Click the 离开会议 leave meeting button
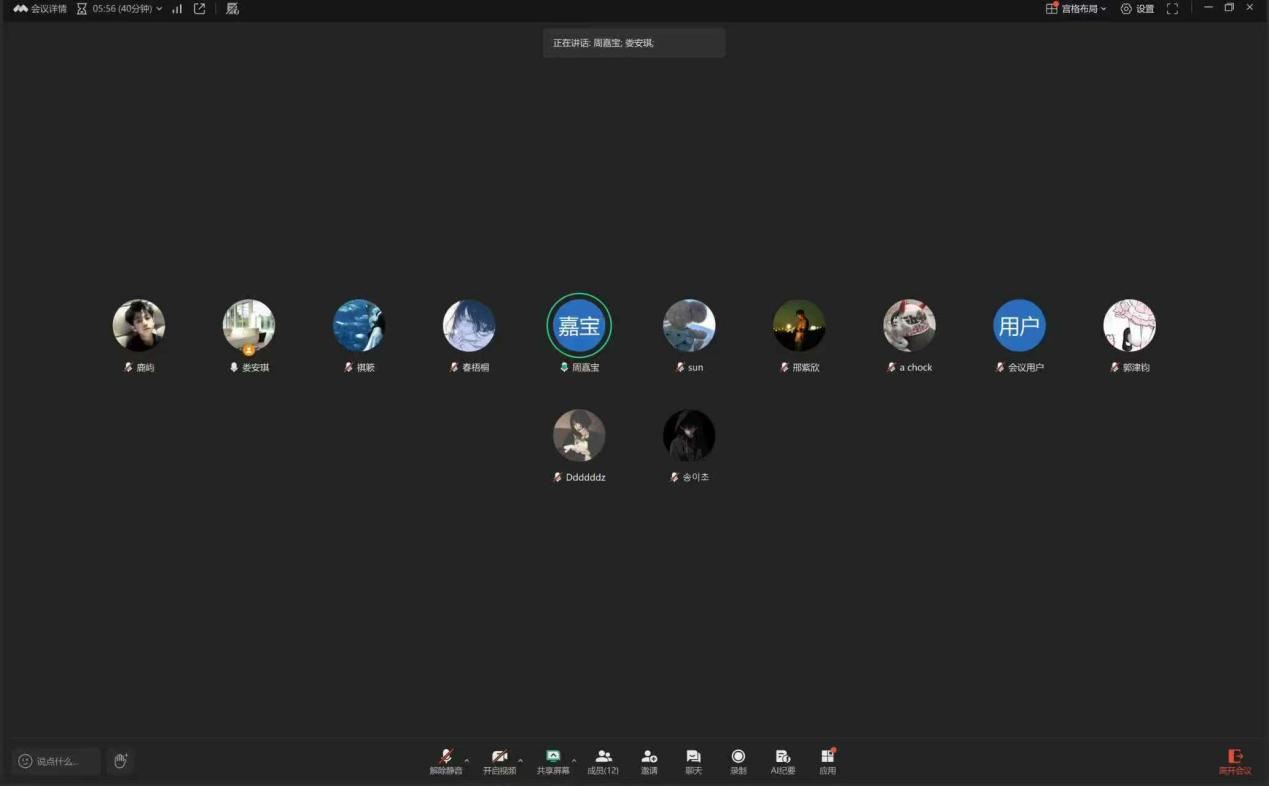 1235,762
